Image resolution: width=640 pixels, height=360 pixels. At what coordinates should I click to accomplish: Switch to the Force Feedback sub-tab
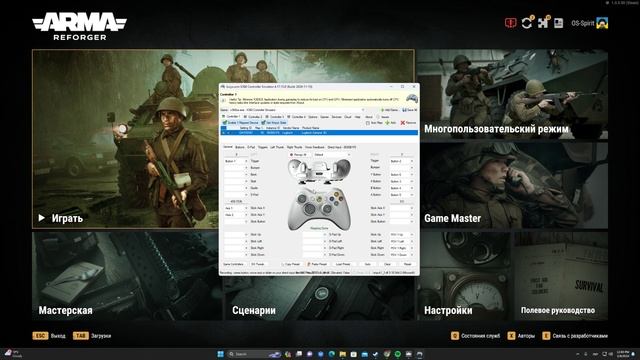coord(315,147)
